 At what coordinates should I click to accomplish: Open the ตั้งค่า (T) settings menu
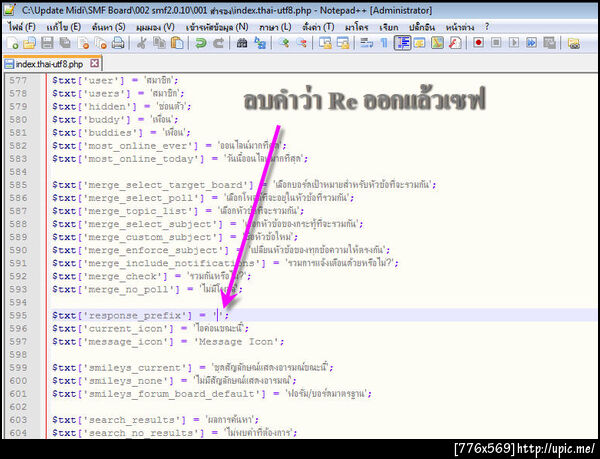pyautogui.click(x=318, y=27)
